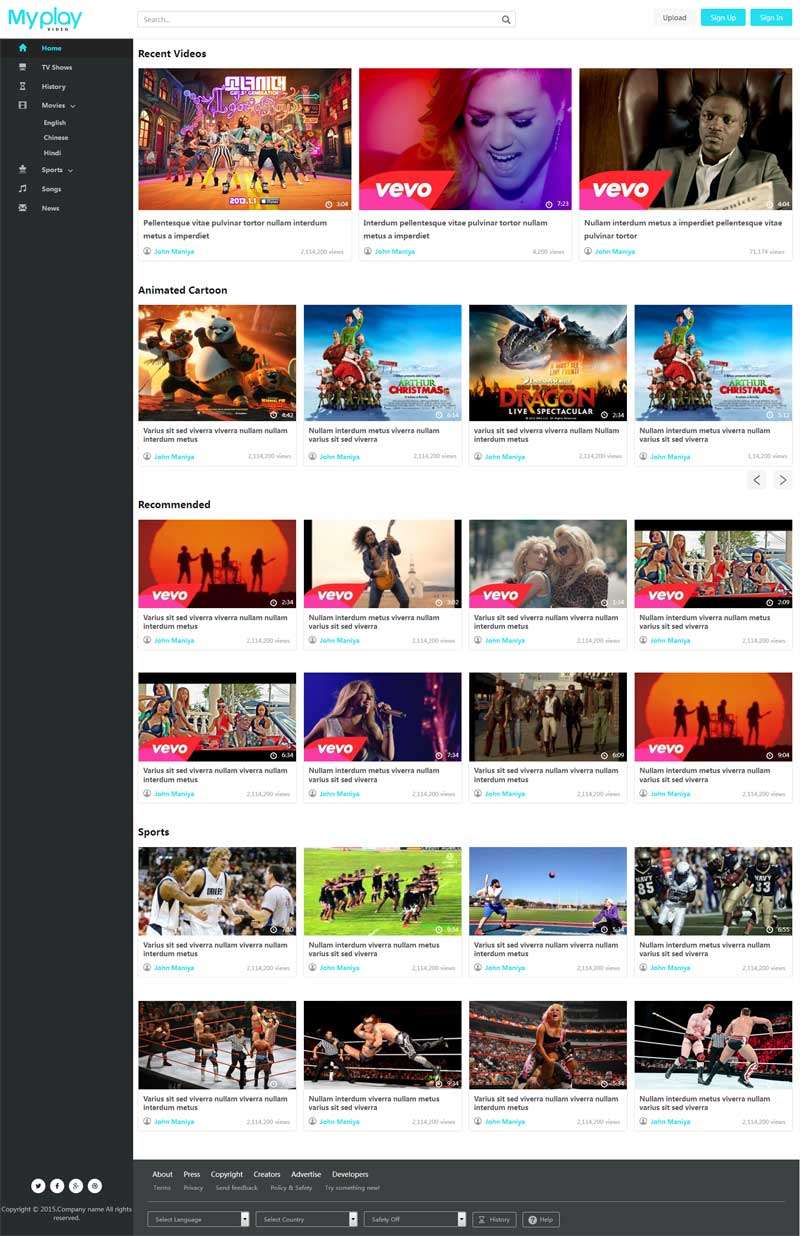Open the Safety Off dropdown
Screen dimensions: 800x1236
pos(414,1219)
